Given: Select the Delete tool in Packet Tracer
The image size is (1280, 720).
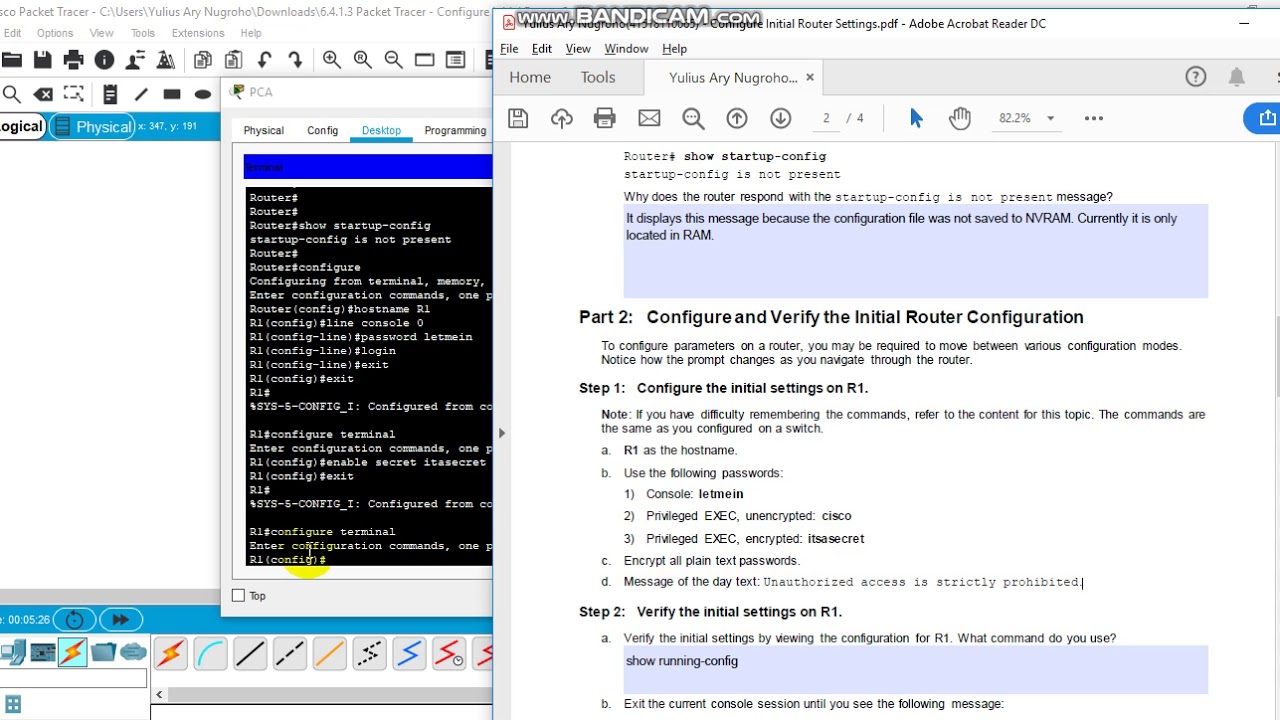Looking at the screenshot, I should click(43, 94).
